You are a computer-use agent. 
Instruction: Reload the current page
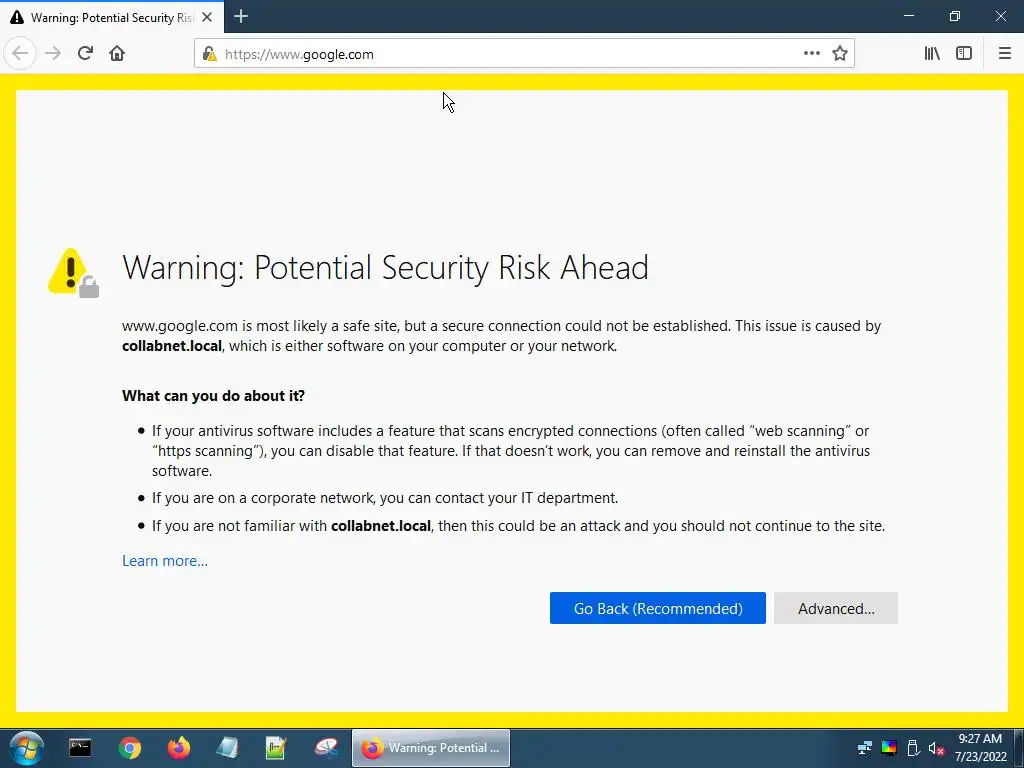pyautogui.click(x=85, y=54)
